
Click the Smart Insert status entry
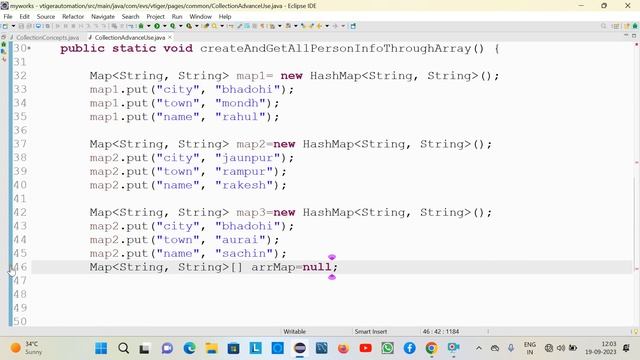pos(371,331)
